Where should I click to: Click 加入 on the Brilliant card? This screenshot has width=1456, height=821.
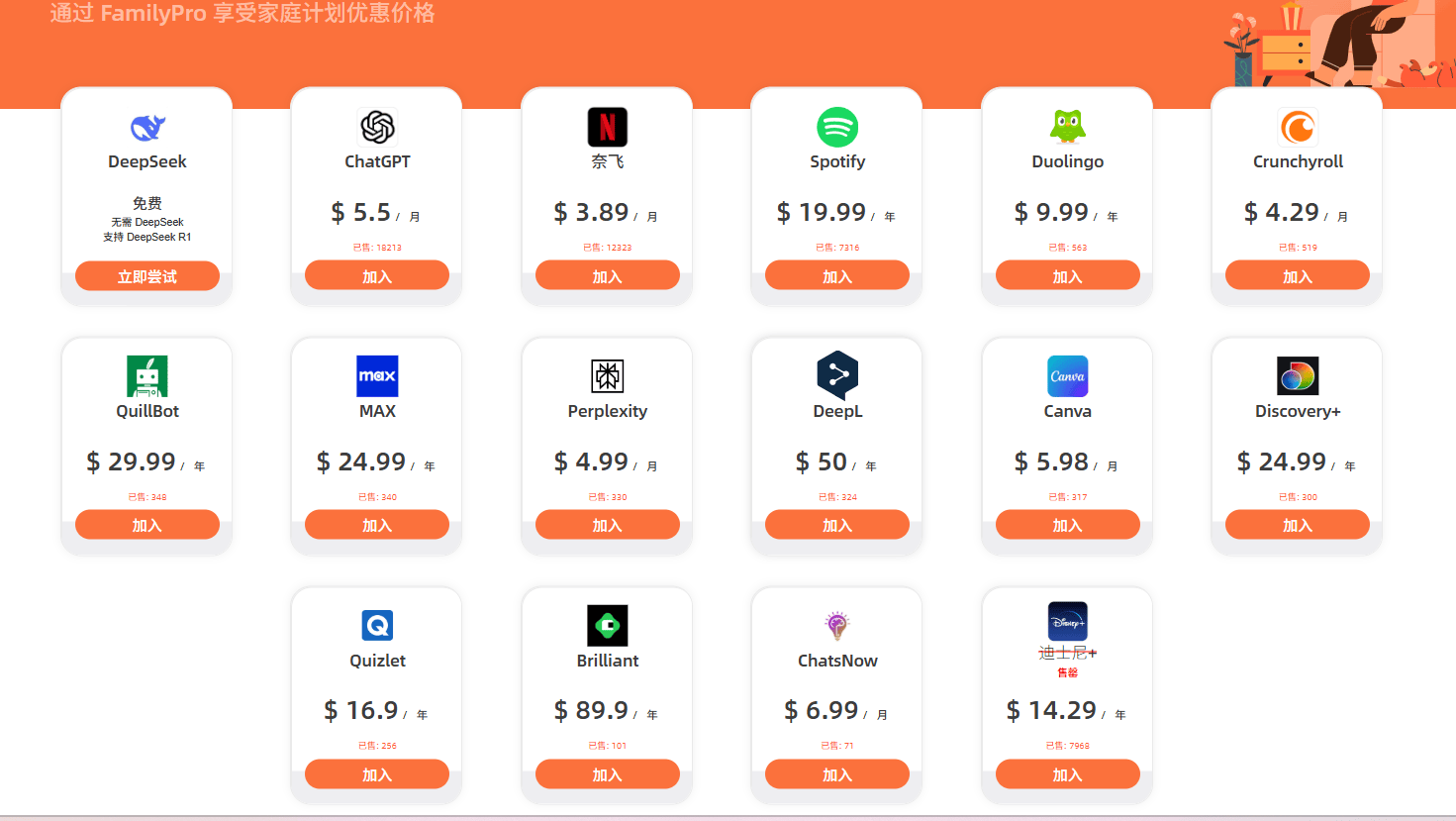tap(607, 773)
